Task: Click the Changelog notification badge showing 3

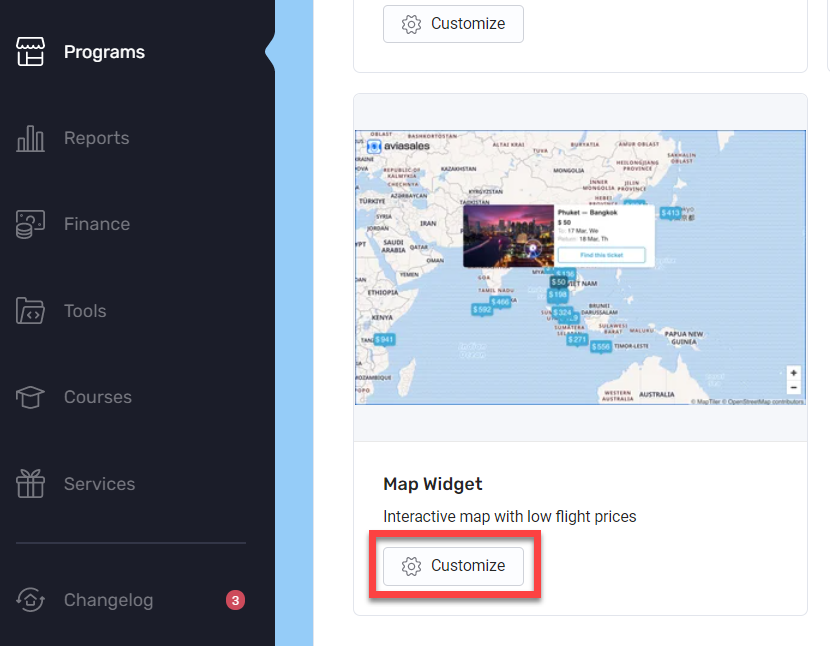Action: click(x=235, y=600)
